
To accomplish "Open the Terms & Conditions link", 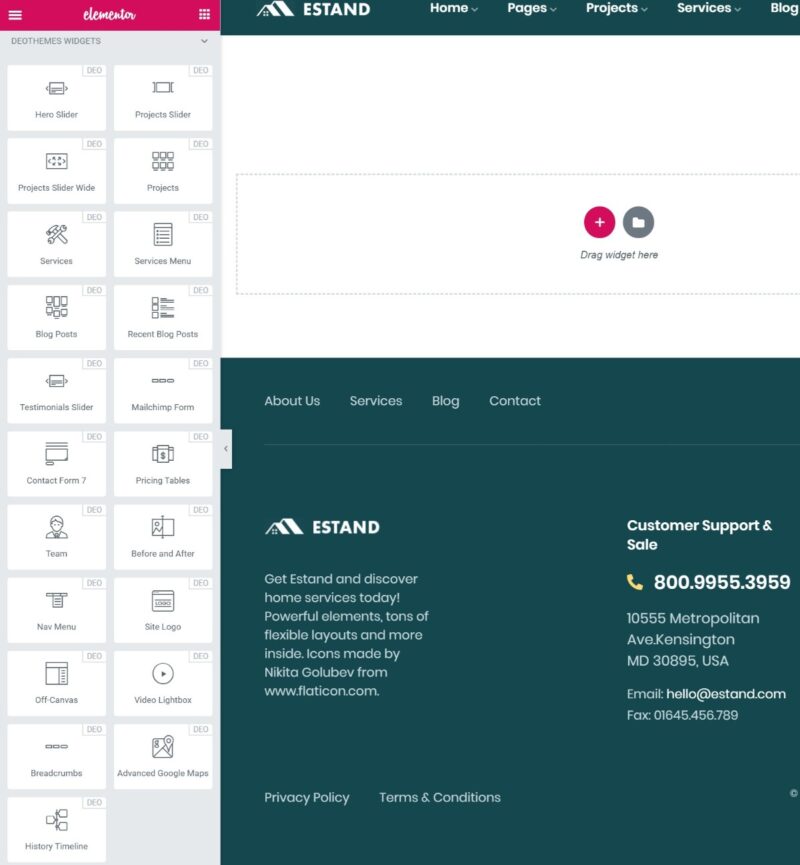I will pos(440,798).
